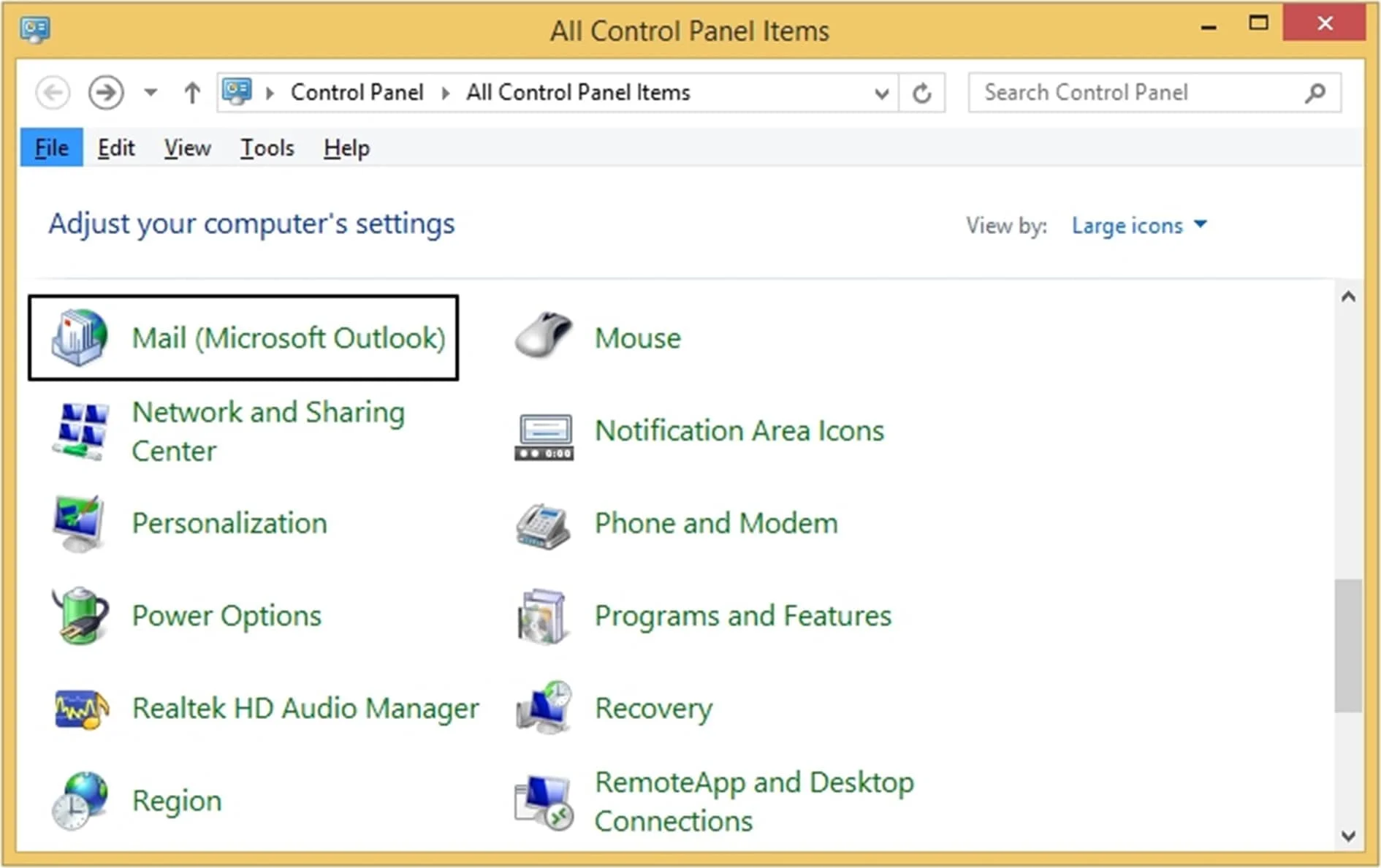This screenshot has width=1381, height=868.
Task: Open the Help menu
Action: (346, 148)
